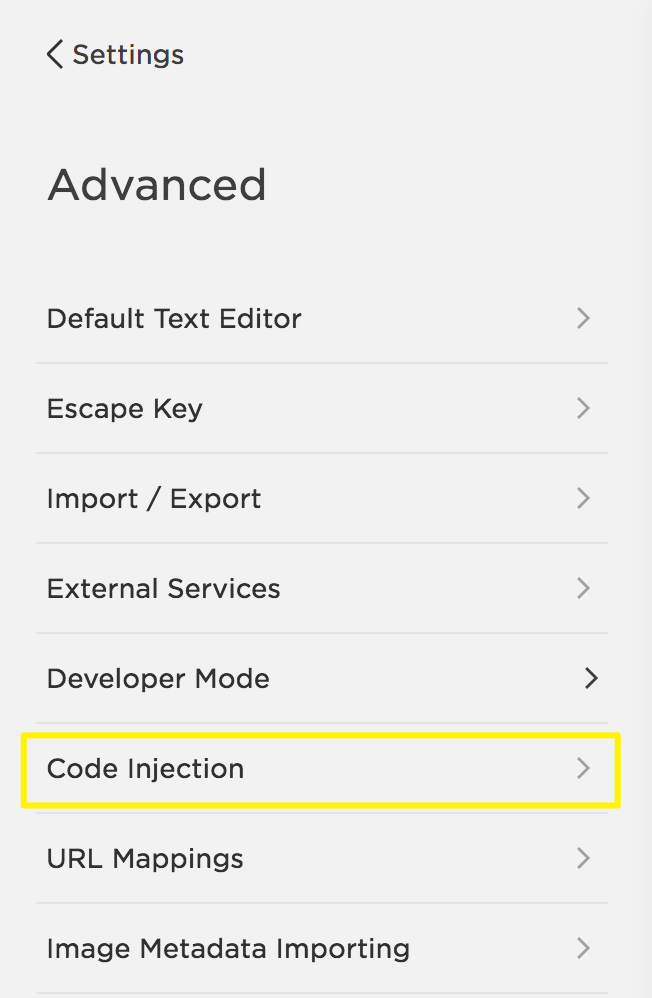Expand Import / Export via its chevron

[x=584, y=499]
